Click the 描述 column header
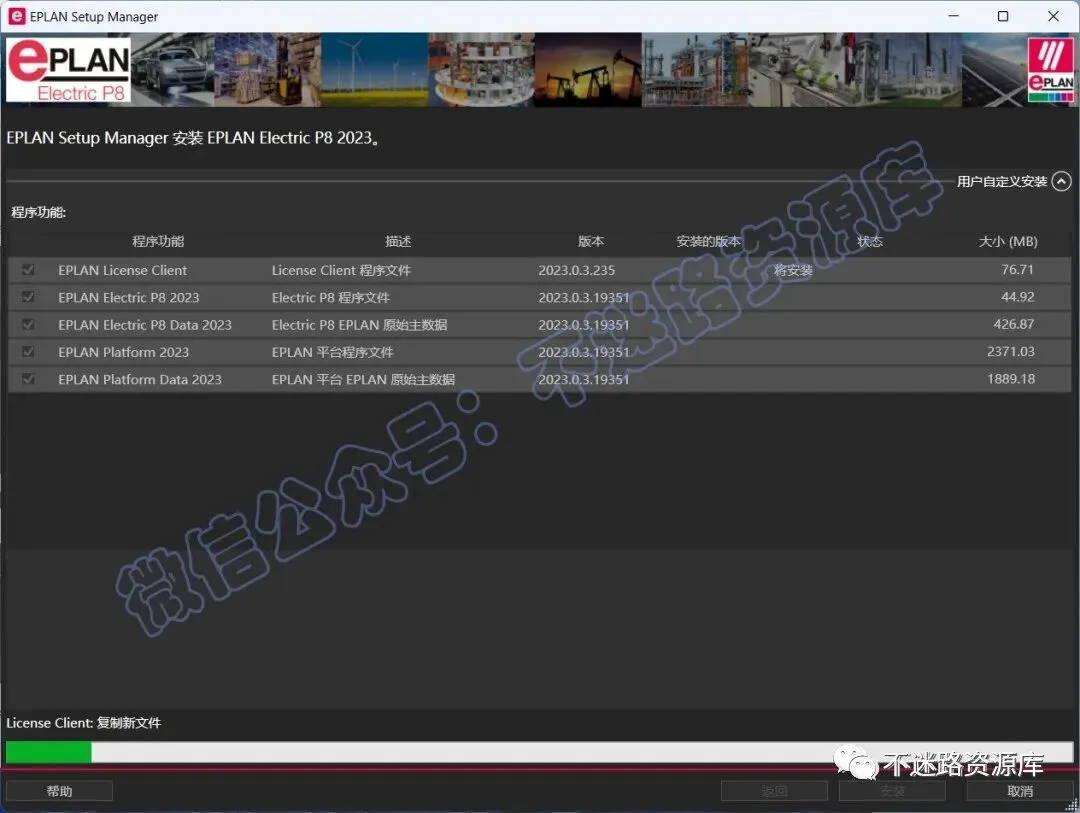Image resolution: width=1080 pixels, height=813 pixels. click(398, 241)
